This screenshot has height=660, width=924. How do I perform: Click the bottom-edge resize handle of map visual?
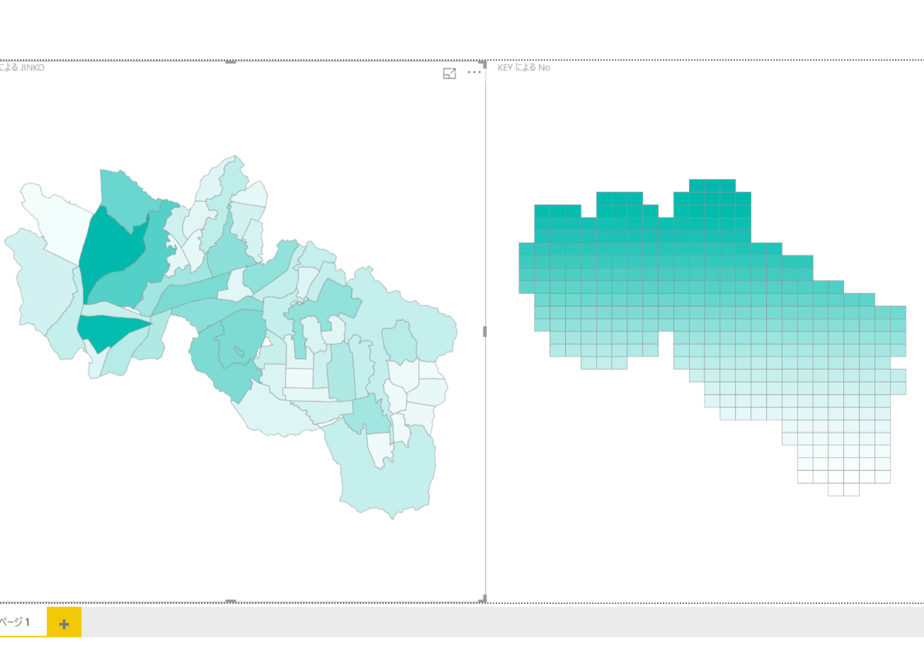tap(231, 601)
